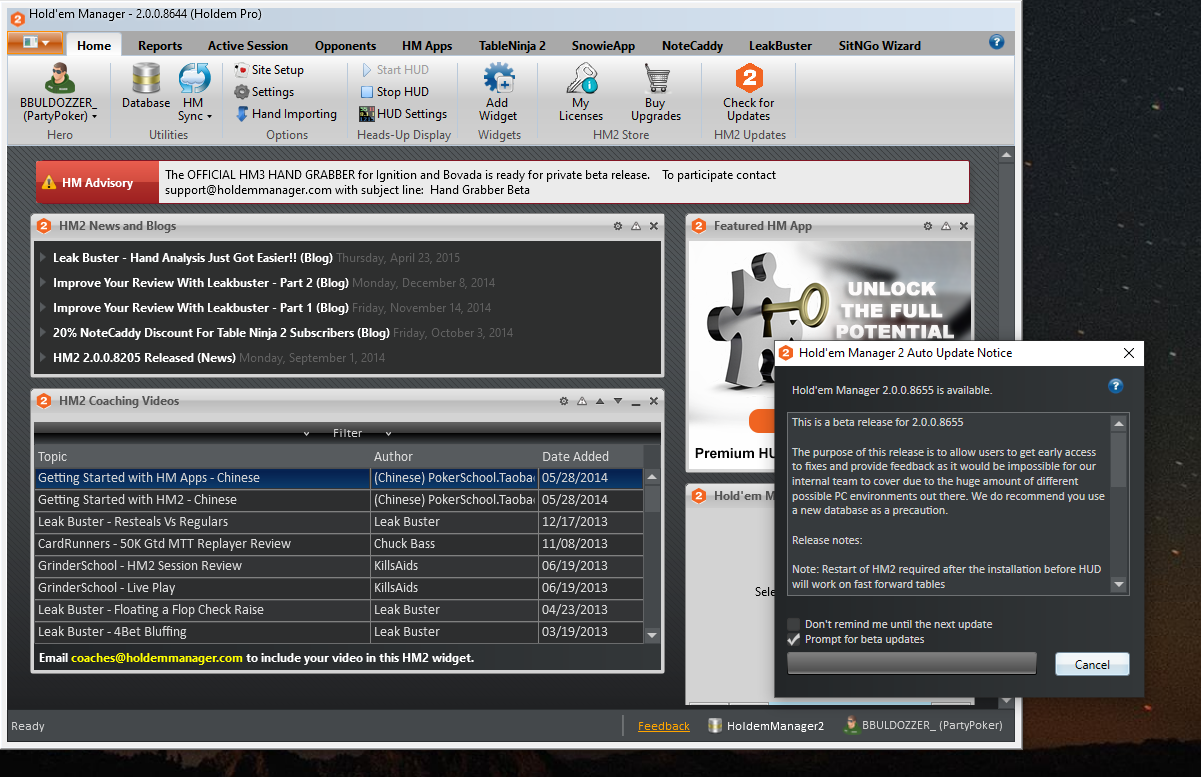Expand the Filter bar in Coaching Videos
The height and width of the screenshot is (777, 1201).
[x=347, y=433]
